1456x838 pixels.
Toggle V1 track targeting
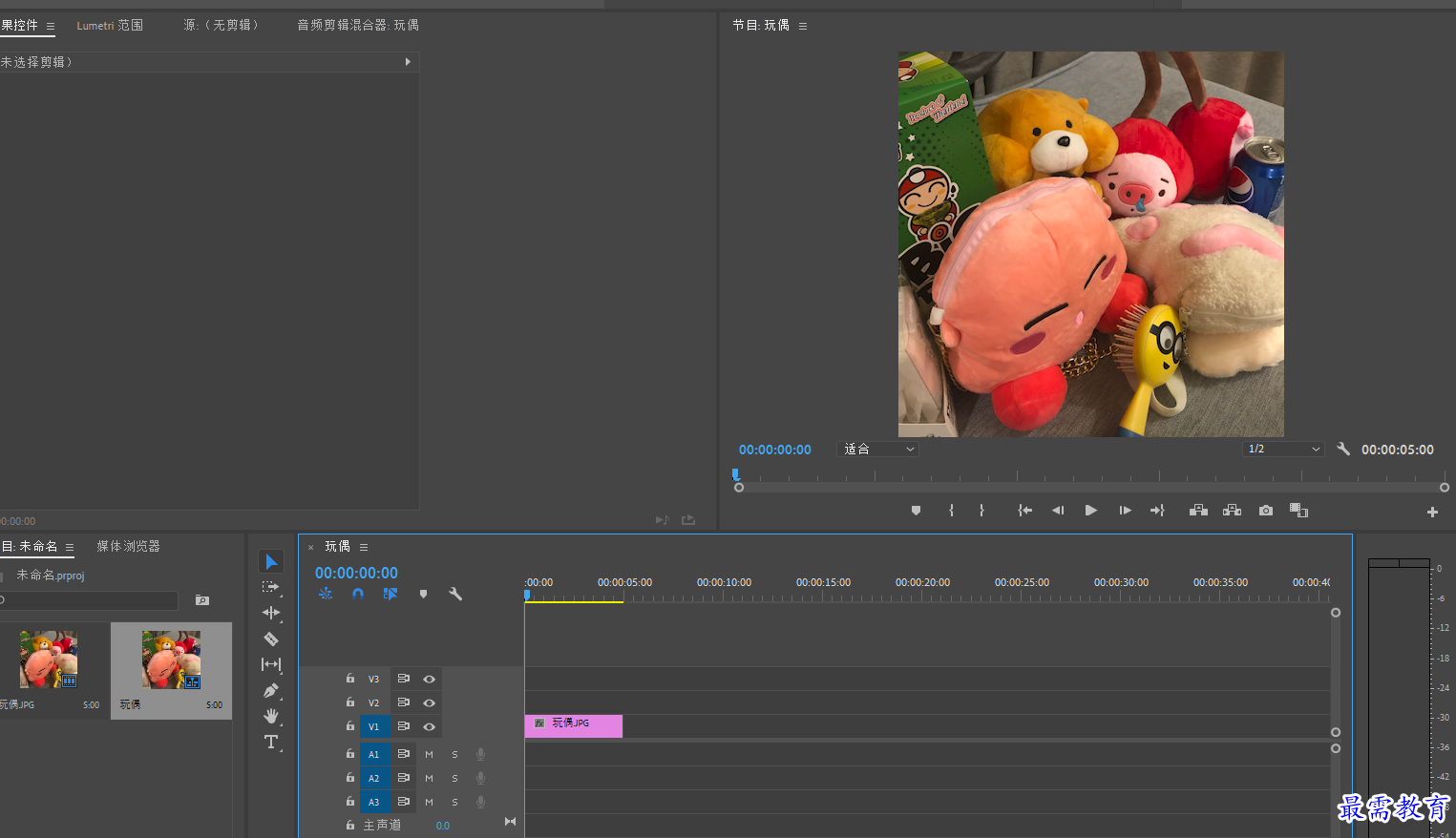tap(374, 726)
